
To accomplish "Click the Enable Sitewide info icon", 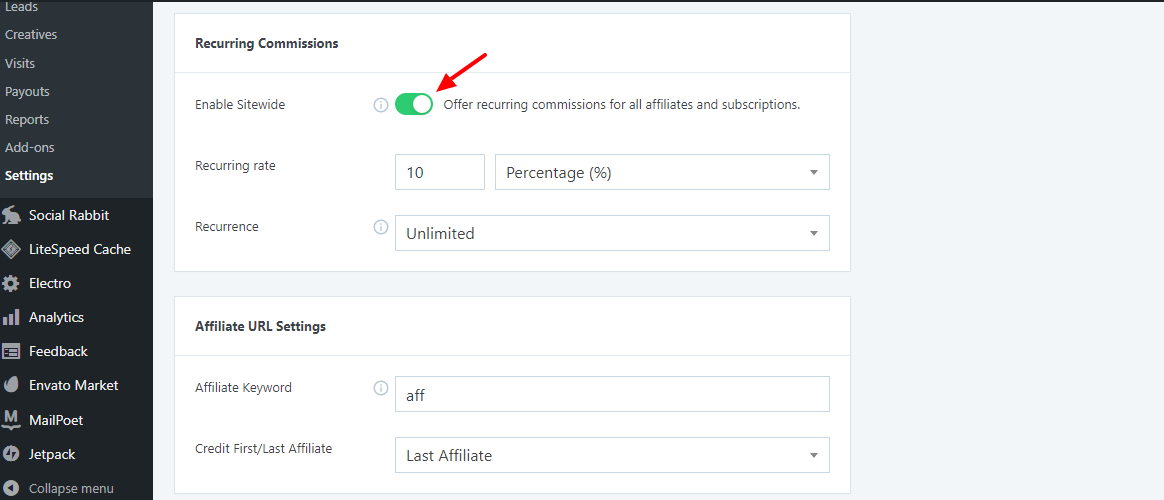I will [x=380, y=105].
